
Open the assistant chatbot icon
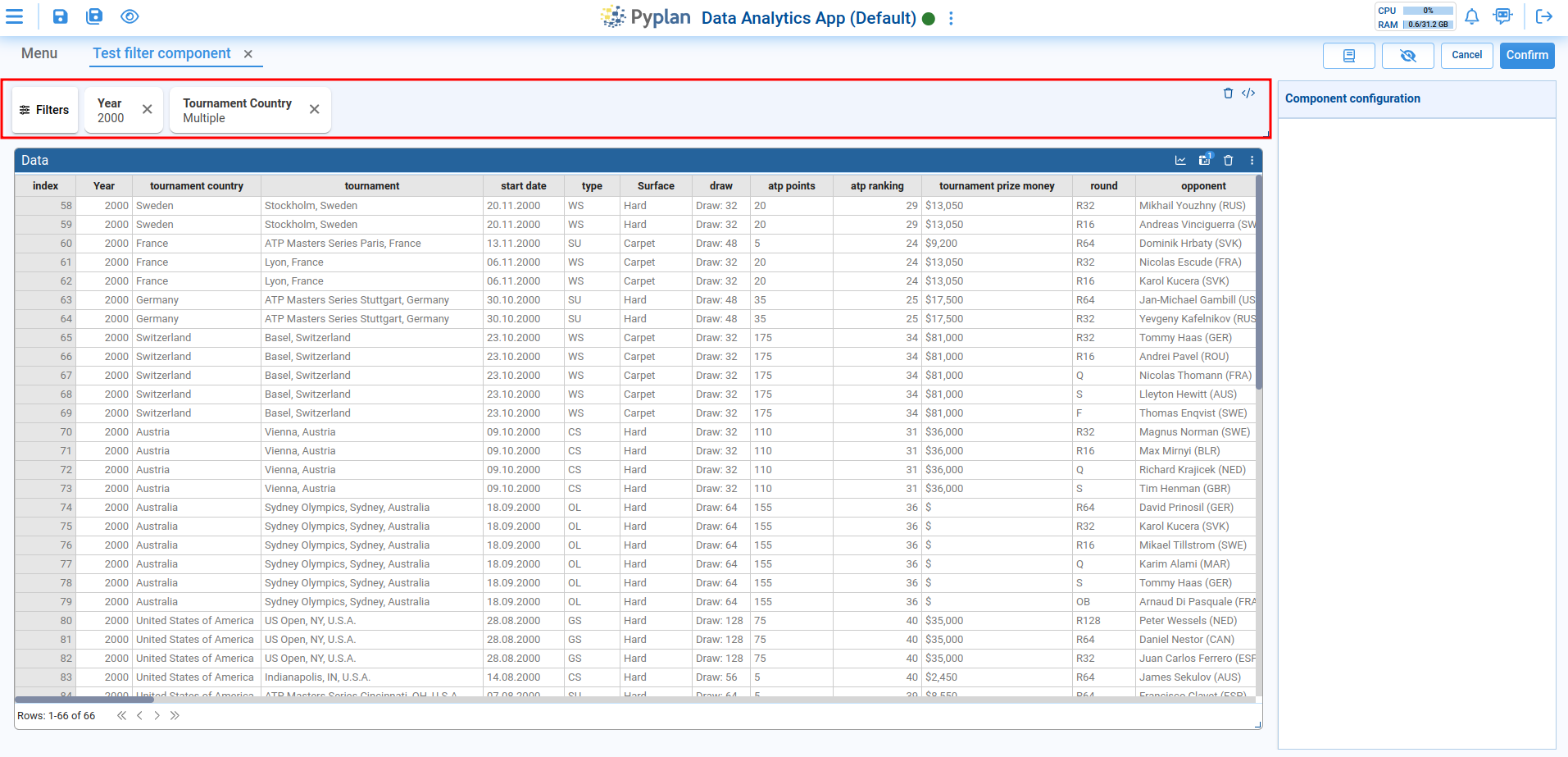pos(1502,16)
